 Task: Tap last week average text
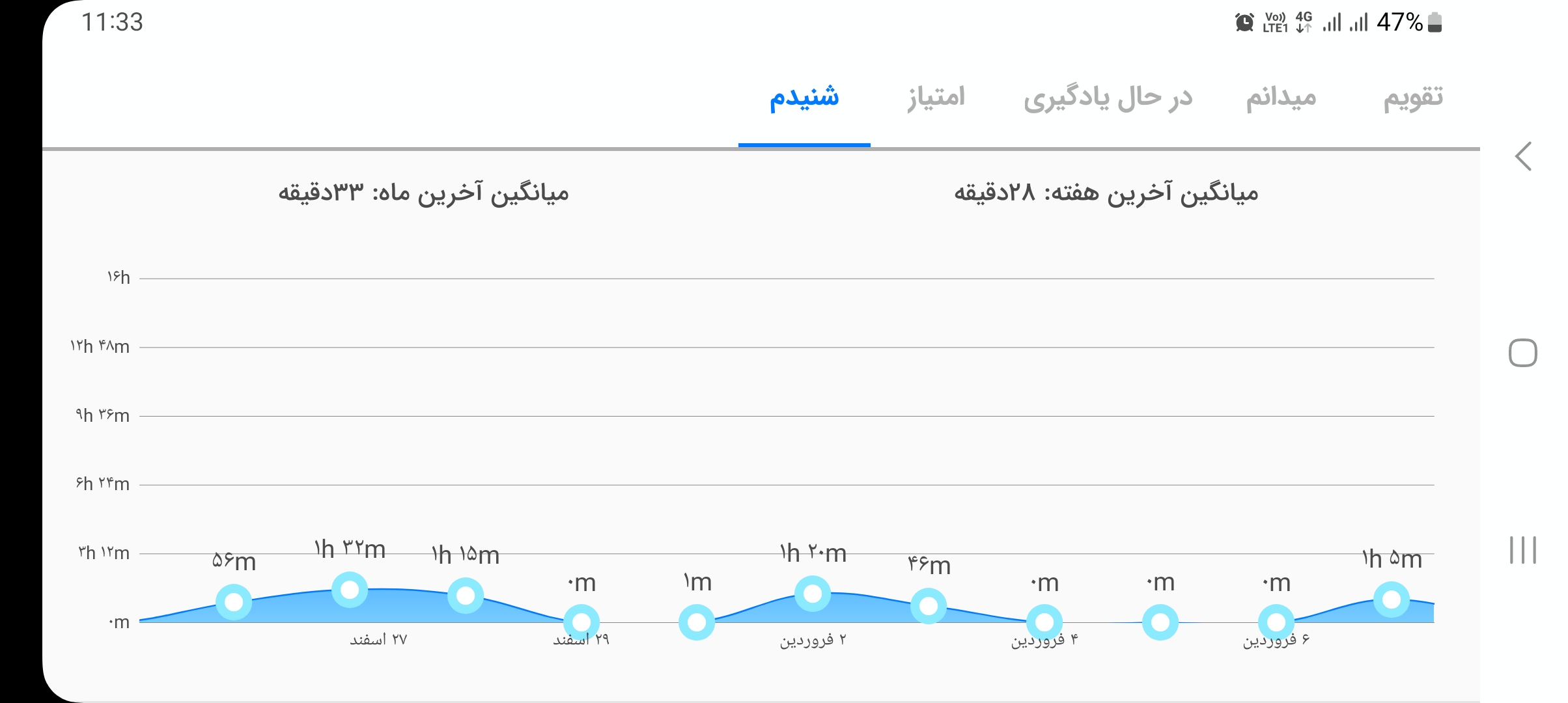(1106, 193)
